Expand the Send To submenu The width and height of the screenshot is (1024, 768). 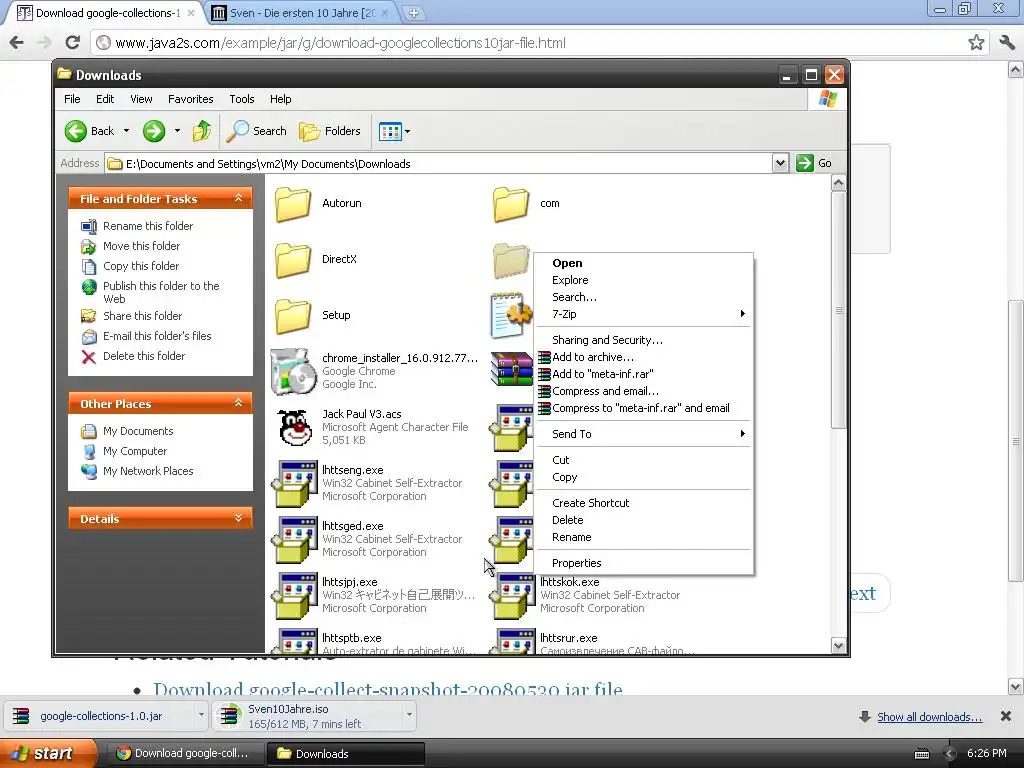click(643, 434)
